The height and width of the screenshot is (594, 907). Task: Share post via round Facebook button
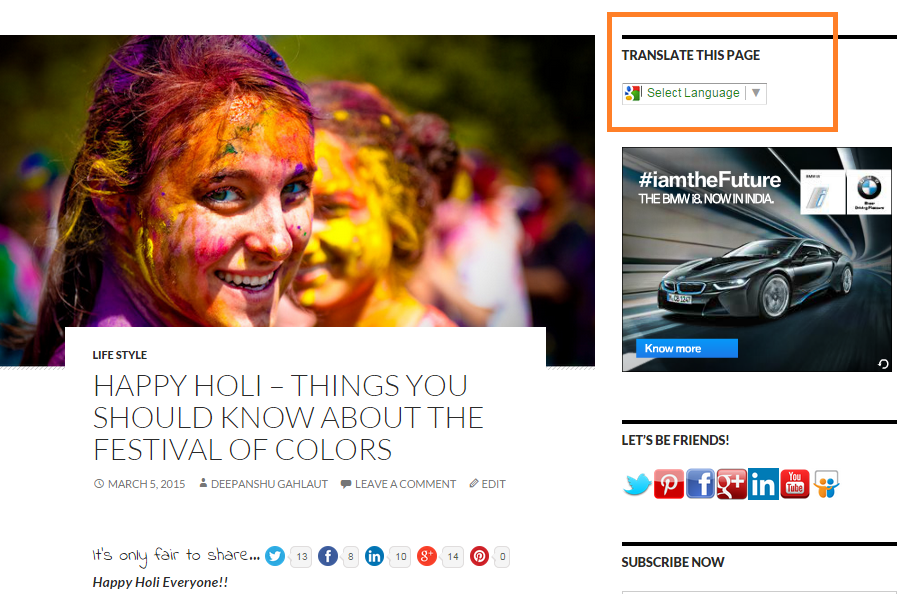pyautogui.click(x=327, y=556)
